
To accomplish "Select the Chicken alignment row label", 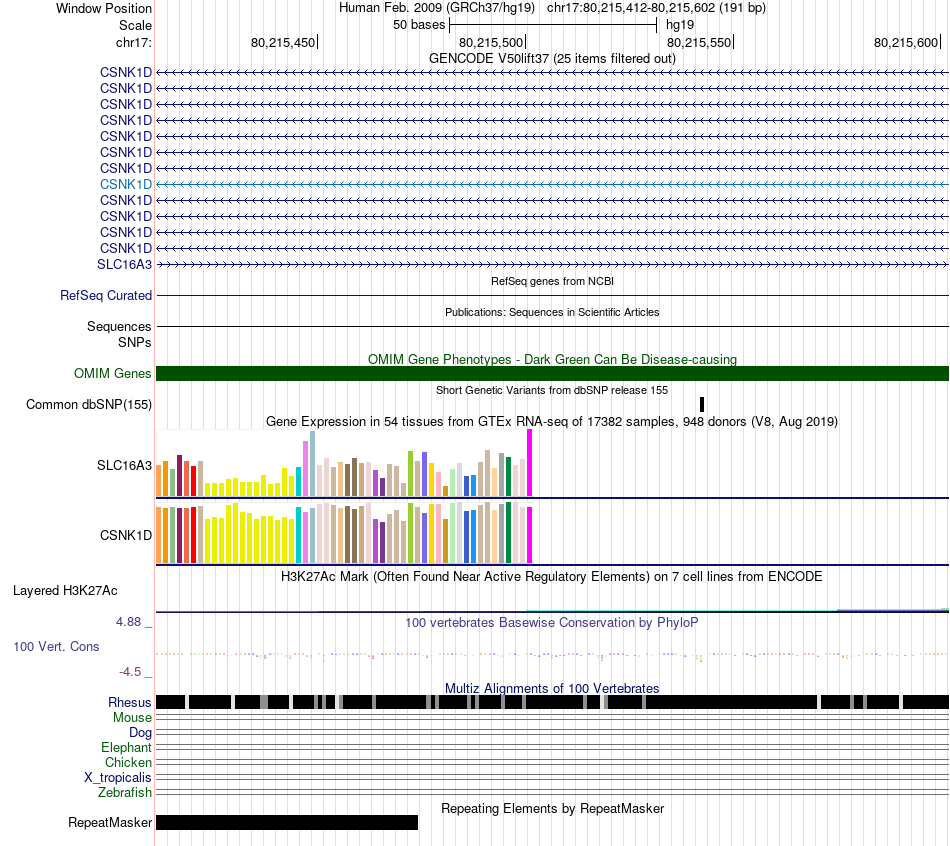I will click(128, 762).
